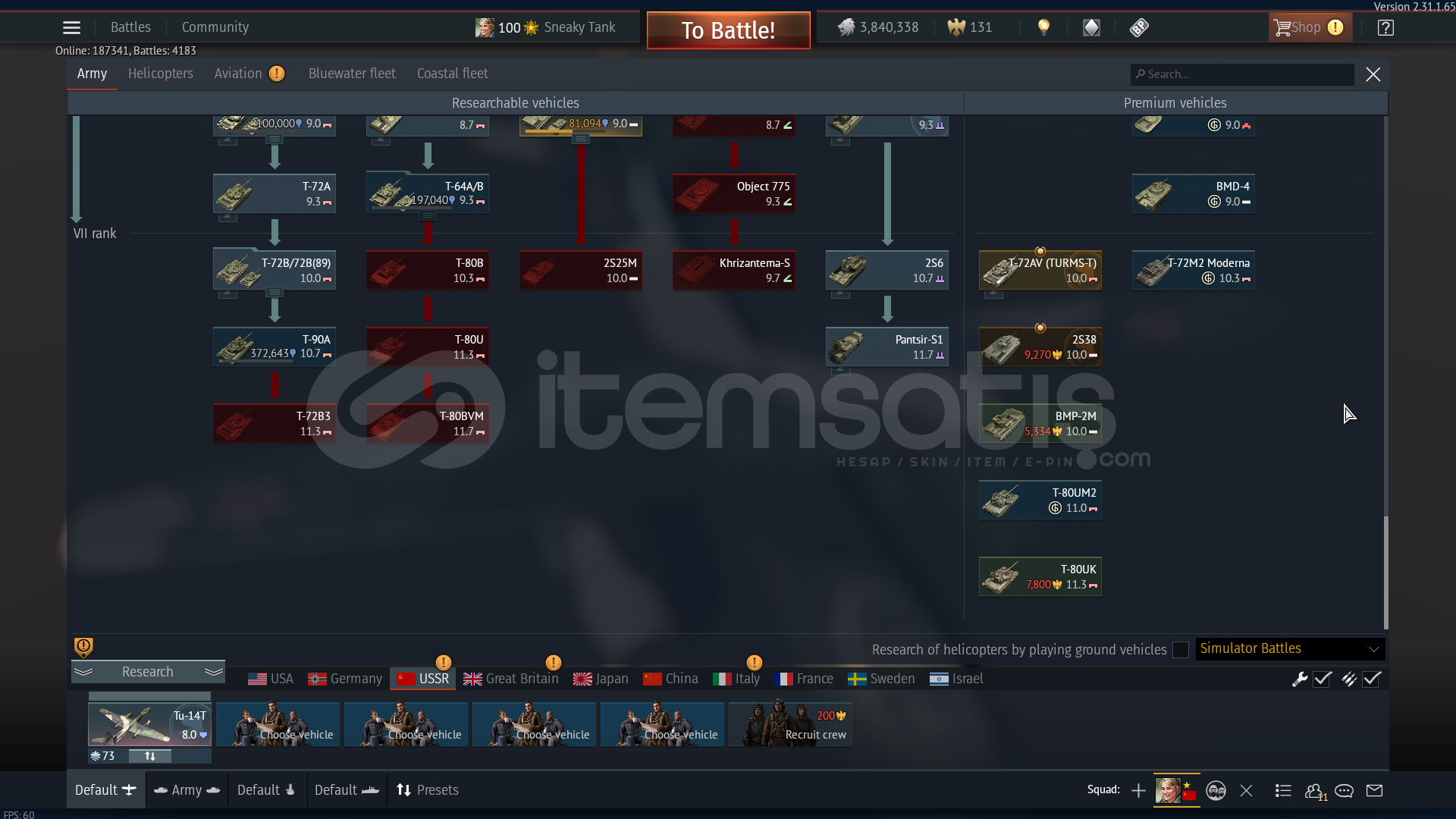This screenshot has width=1456, height=819.
Task: Select Default aircraft preset
Action: (x=105, y=790)
